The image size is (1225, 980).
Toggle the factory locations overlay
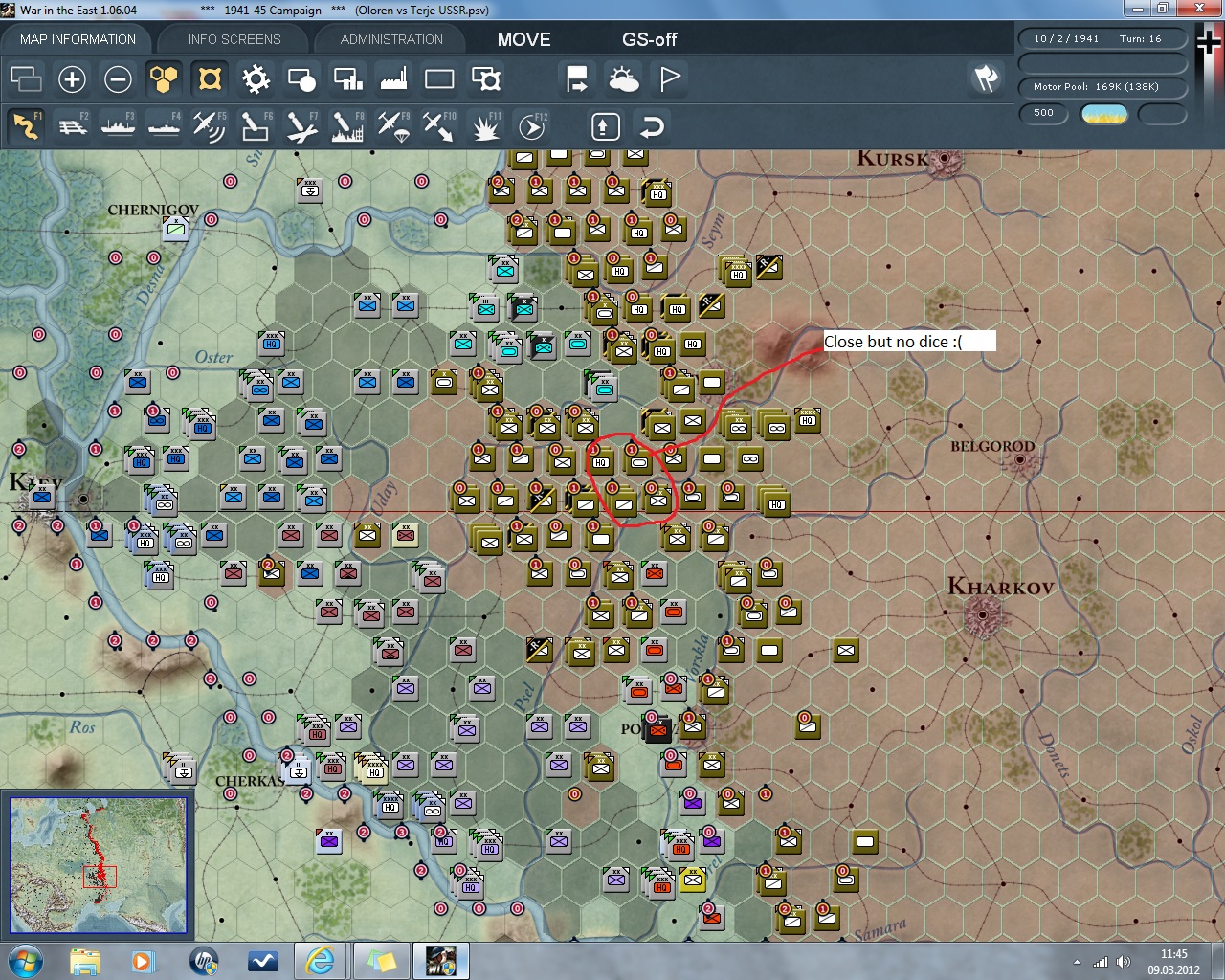pyautogui.click(x=393, y=79)
